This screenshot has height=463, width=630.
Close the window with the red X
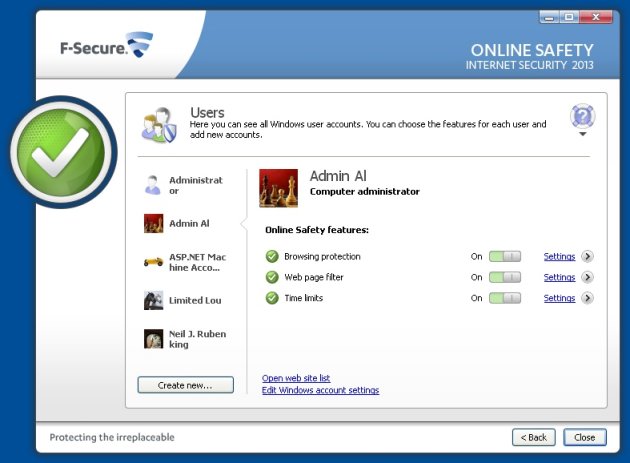[x=596, y=17]
